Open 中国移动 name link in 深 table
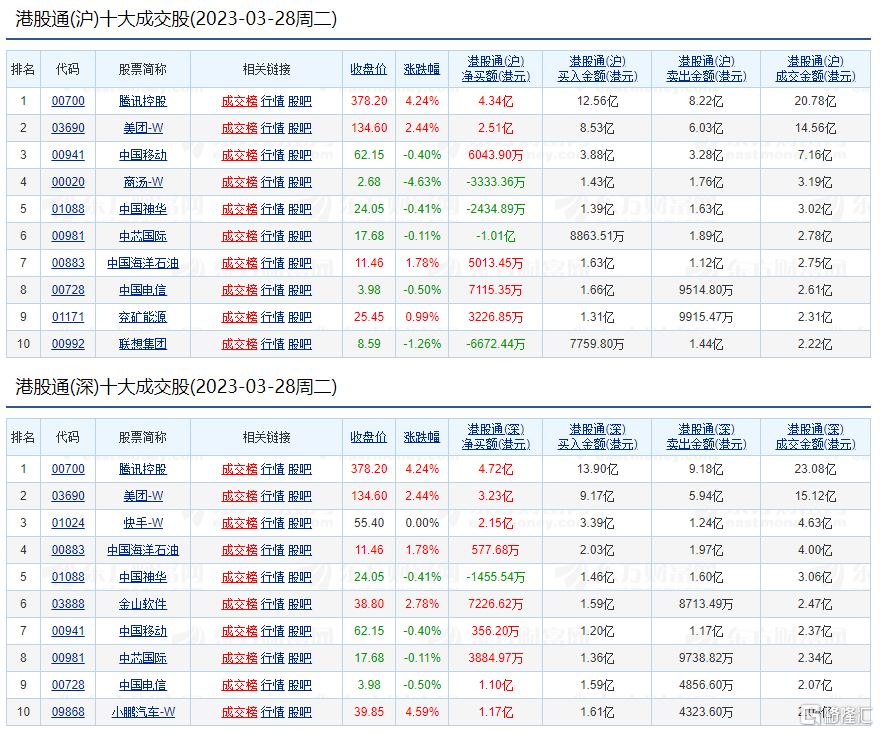The image size is (880, 733). coord(143,631)
